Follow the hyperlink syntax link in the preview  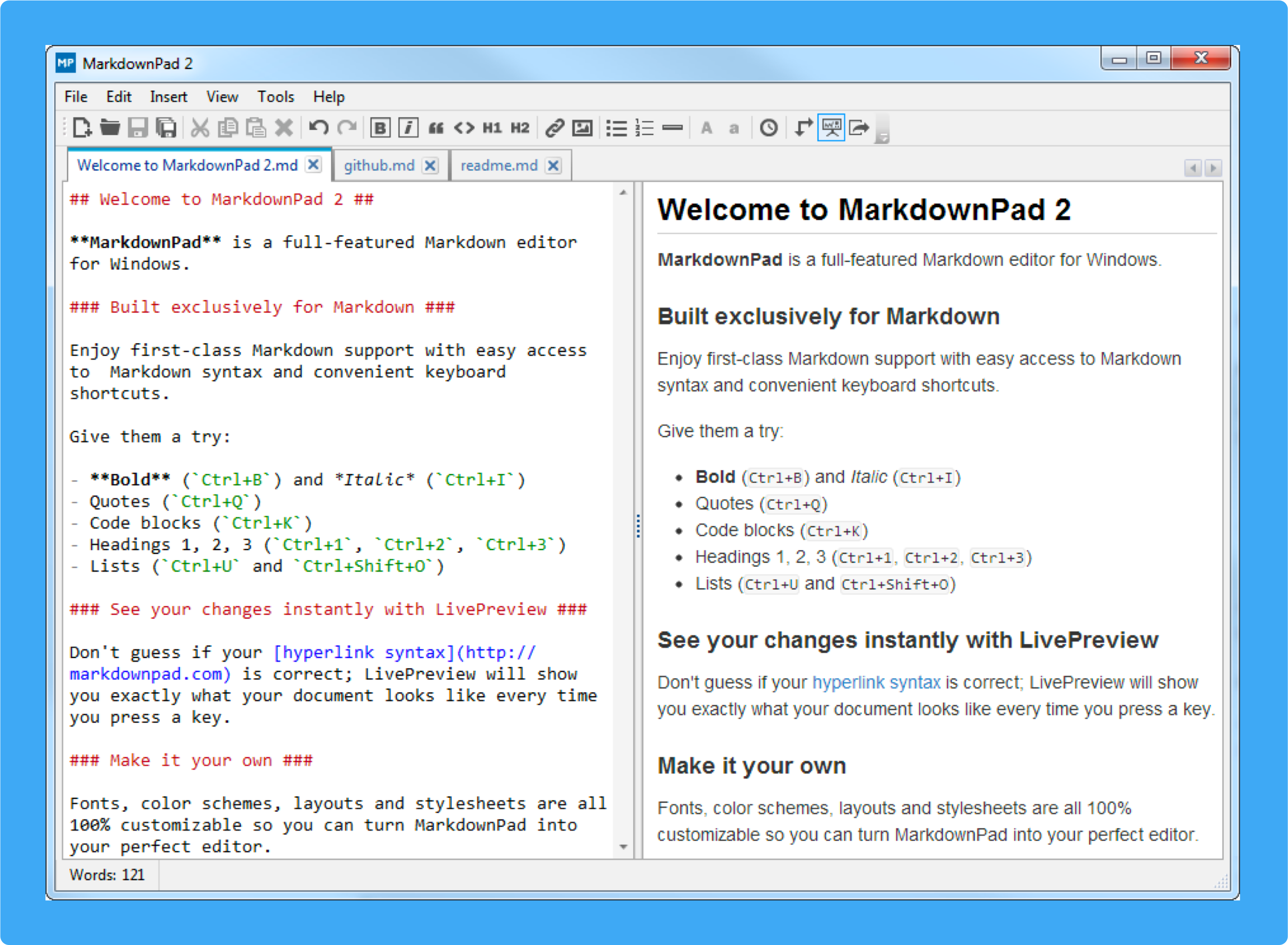coord(876,682)
